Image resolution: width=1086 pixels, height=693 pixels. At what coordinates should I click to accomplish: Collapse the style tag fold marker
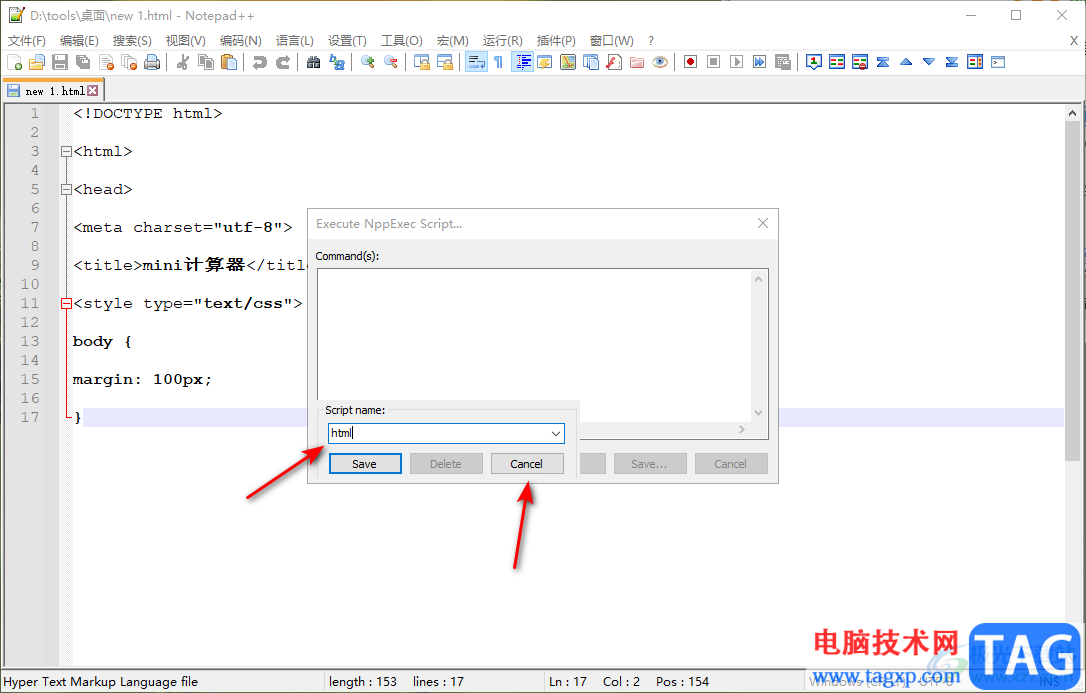coord(66,303)
